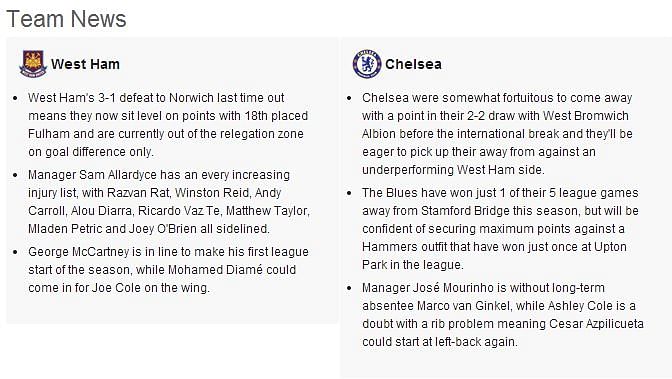Image resolution: width=672 pixels, height=379 pixels.
Task: Click the West Ham team name
Action: (85, 64)
